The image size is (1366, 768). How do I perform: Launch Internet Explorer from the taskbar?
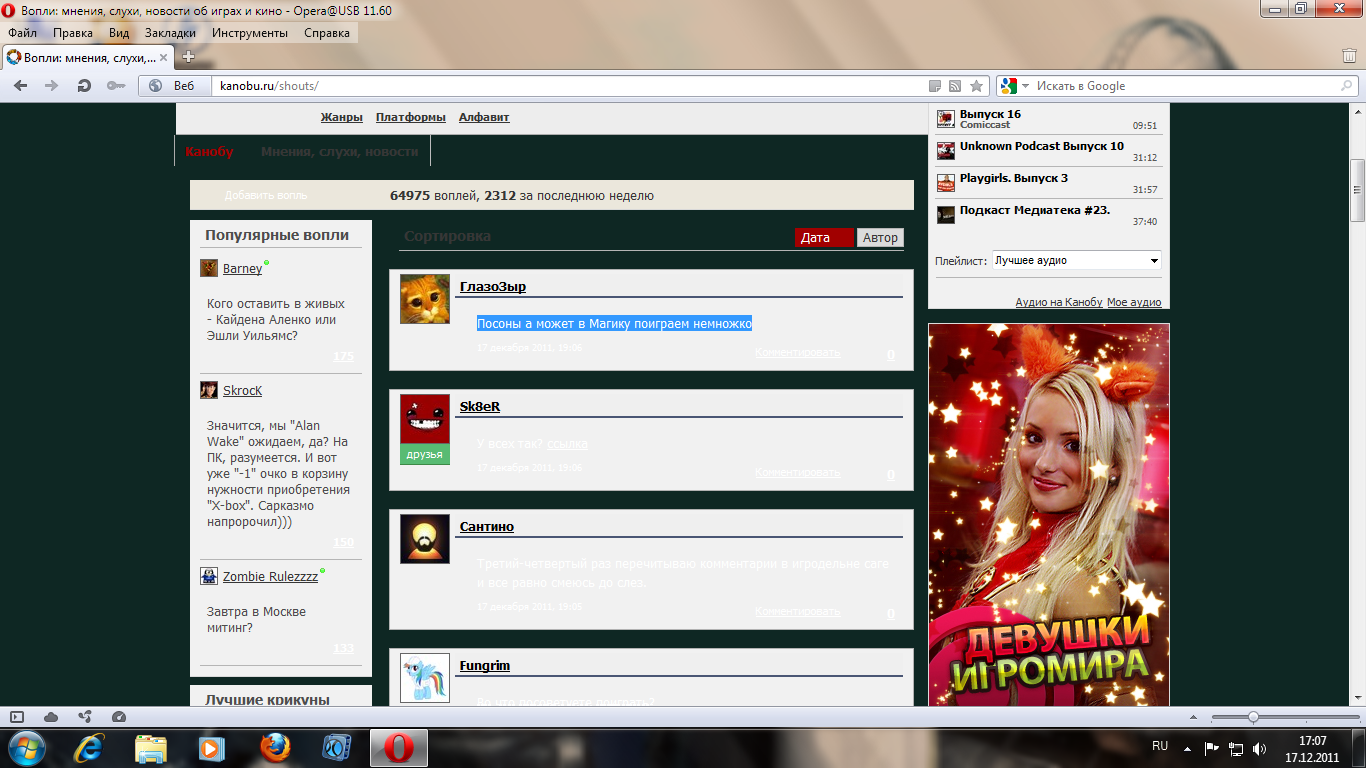(x=89, y=747)
